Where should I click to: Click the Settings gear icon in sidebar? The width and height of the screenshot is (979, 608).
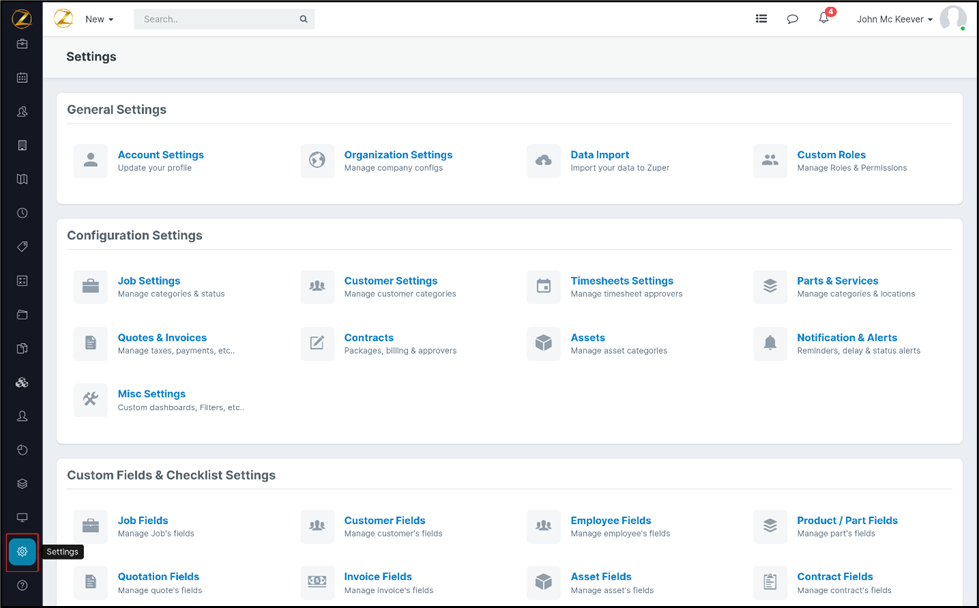[x=22, y=552]
